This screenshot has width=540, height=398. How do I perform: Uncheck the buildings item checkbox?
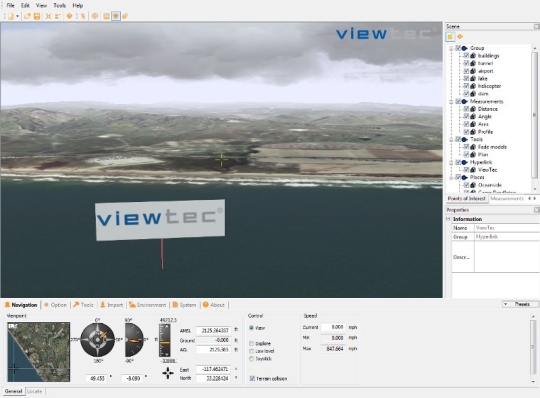(466, 55)
